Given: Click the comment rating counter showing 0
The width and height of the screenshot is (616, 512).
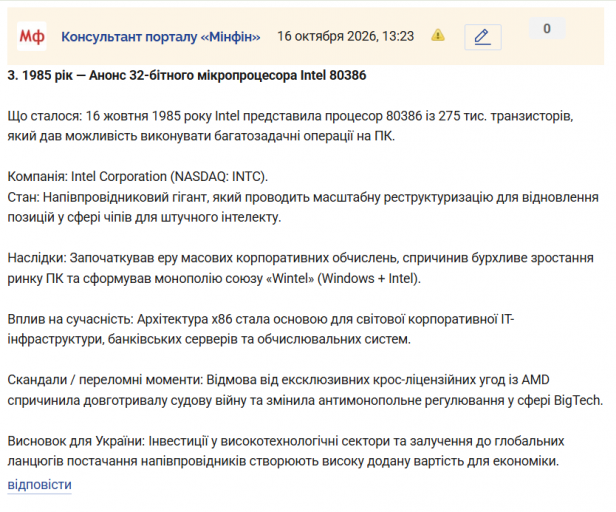Looking at the screenshot, I should 547,29.
